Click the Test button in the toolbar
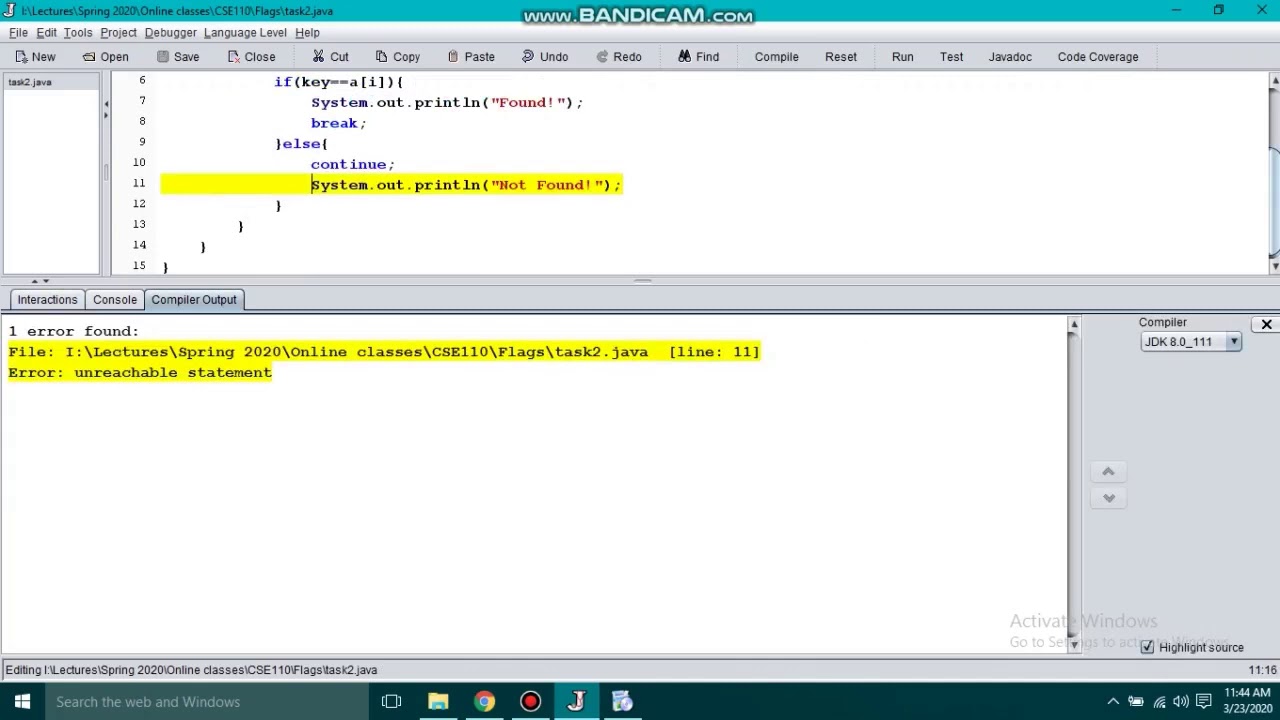Image resolution: width=1280 pixels, height=720 pixels. (x=951, y=57)
